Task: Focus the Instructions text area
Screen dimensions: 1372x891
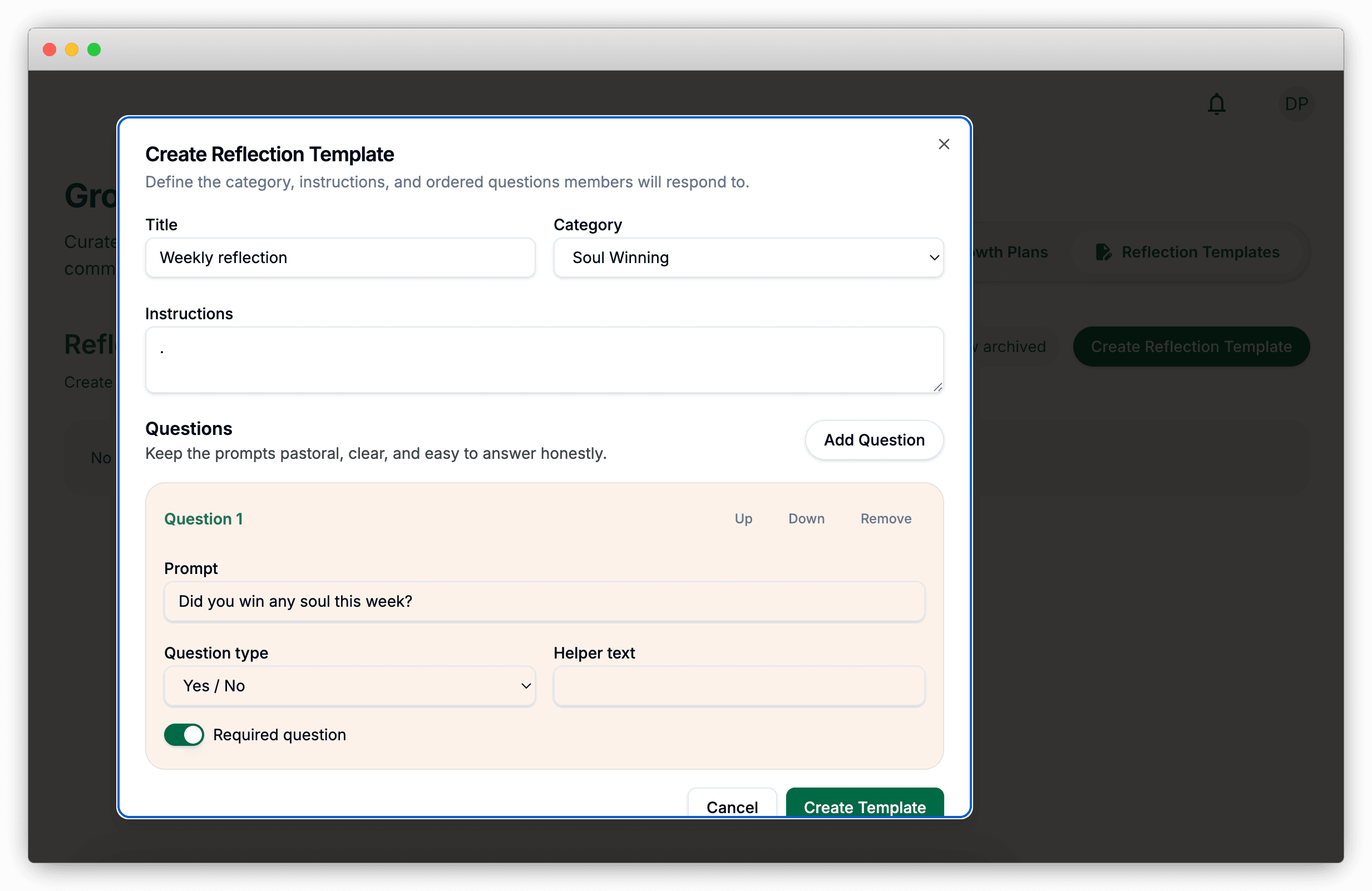Action: point(544,360)
